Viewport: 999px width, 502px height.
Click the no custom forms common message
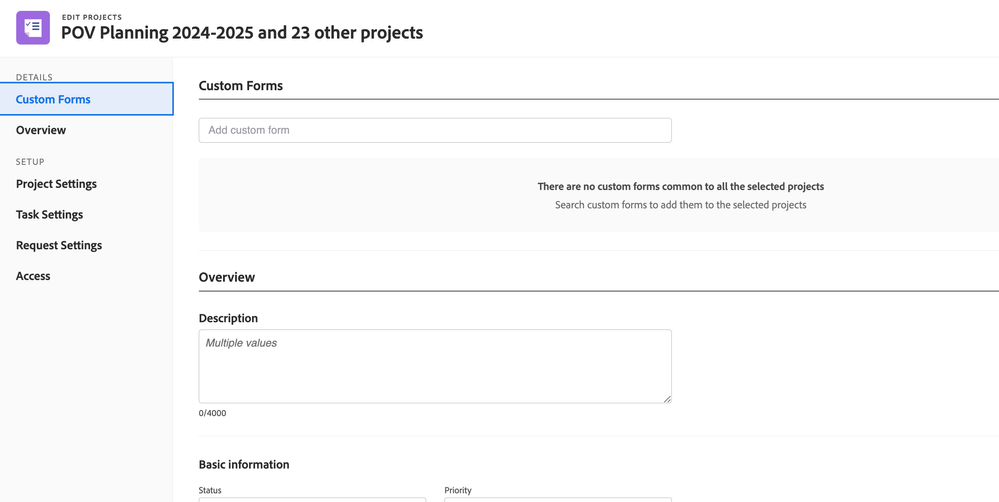click(680, 186)
